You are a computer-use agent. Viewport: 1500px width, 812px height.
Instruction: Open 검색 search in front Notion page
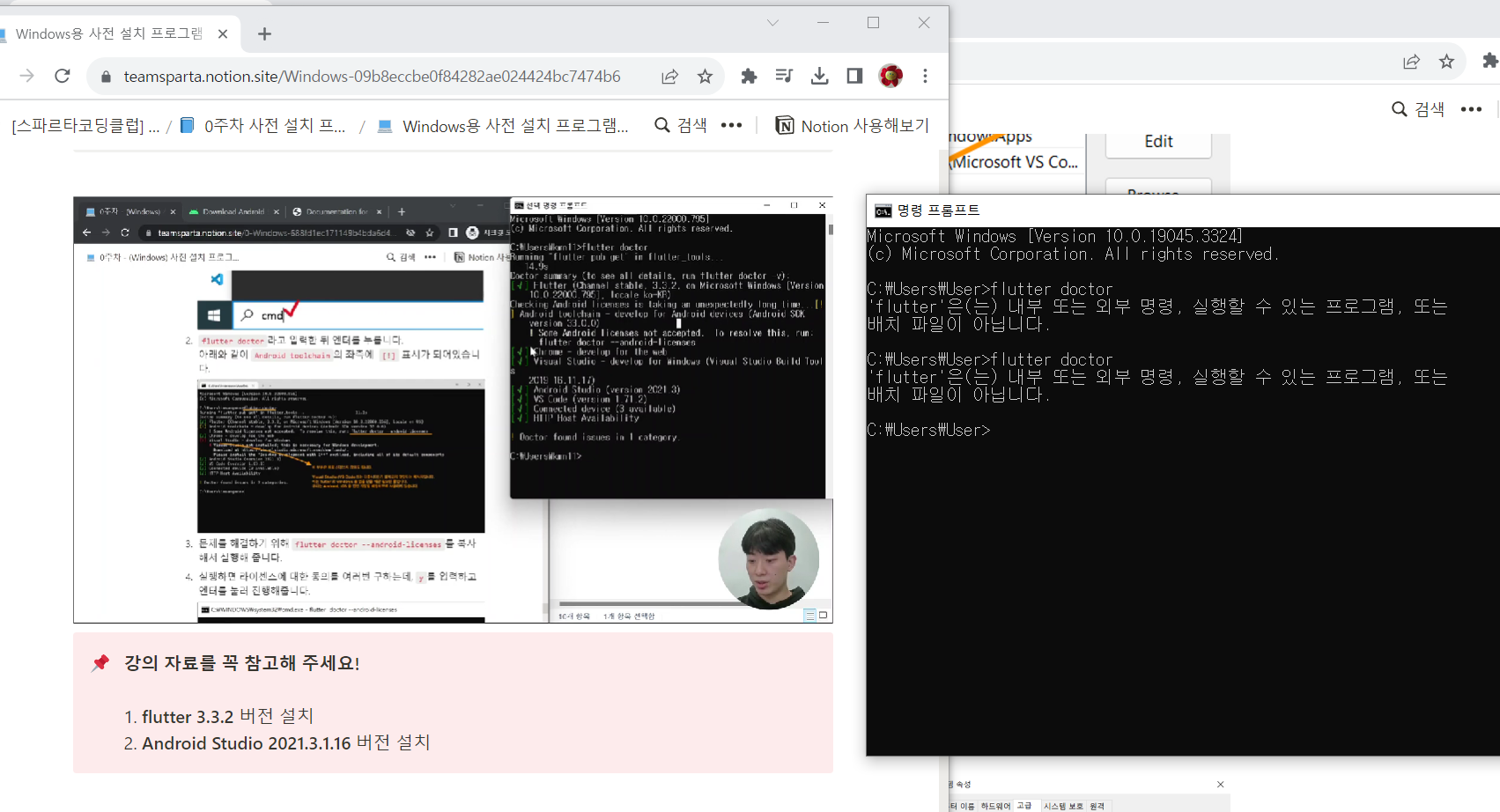pyautogui.click(x=681, y=125)
